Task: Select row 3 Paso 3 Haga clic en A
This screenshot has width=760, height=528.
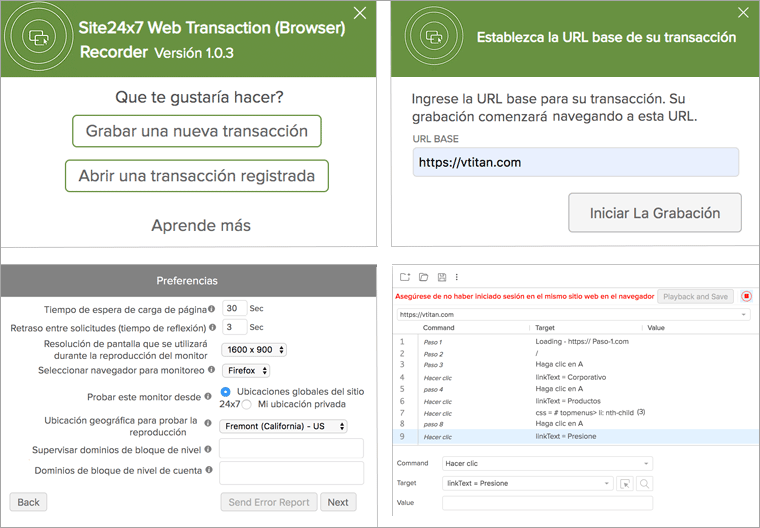Action: point(575,365)
